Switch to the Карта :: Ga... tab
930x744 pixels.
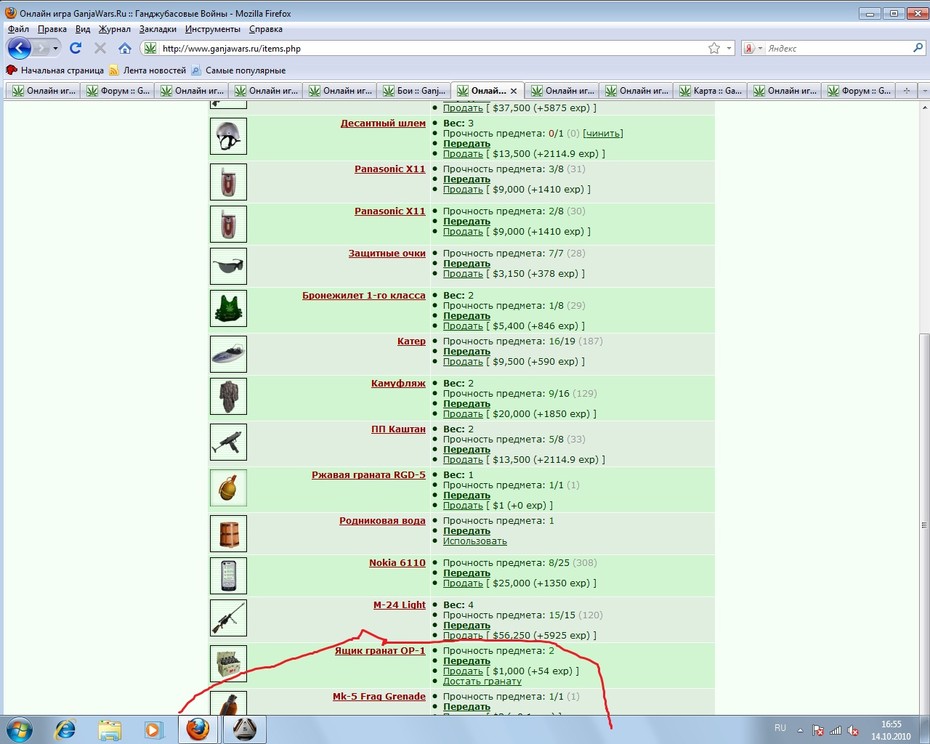click(x=710, y=91)
